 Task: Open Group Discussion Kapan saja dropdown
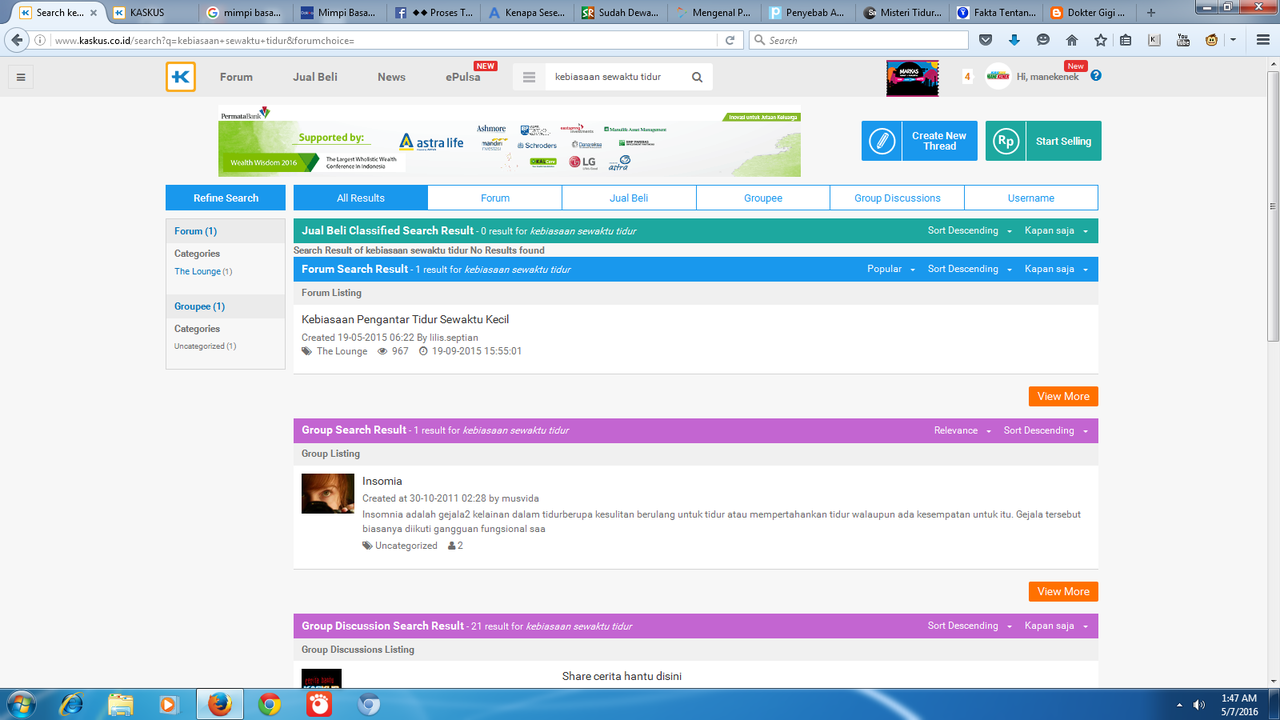1056,626
